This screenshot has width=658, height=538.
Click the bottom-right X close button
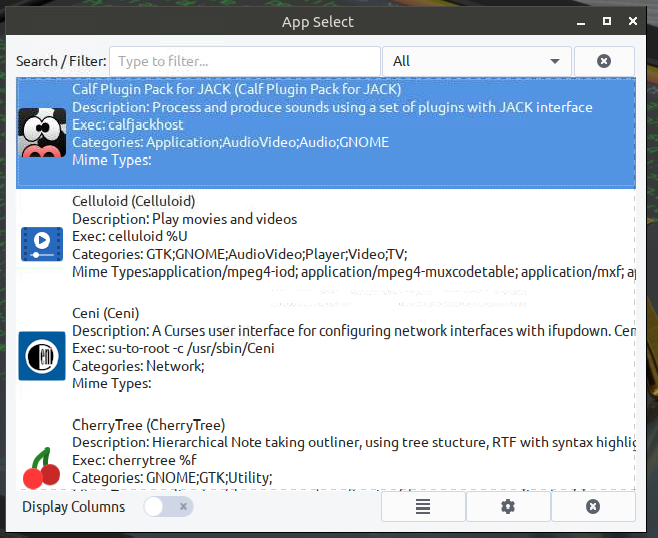[x=593, y=507]
